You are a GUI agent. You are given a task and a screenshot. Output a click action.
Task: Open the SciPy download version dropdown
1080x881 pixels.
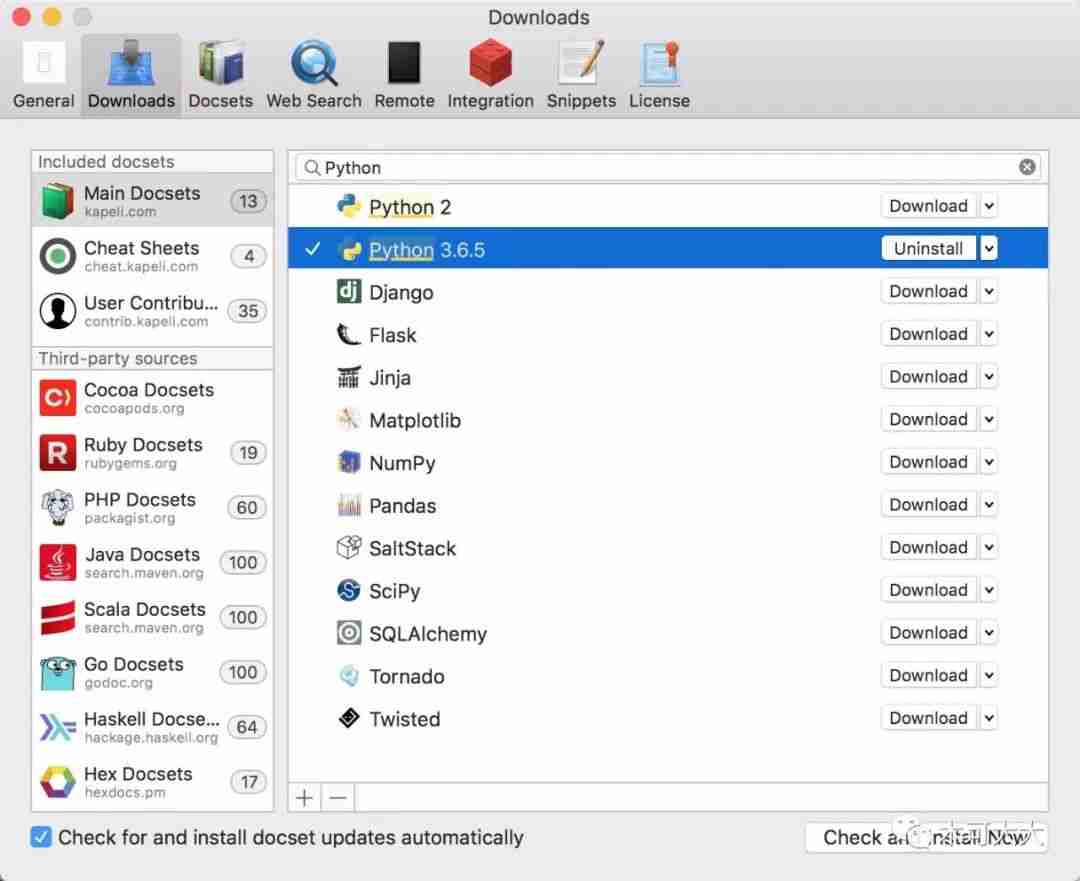(x=988, y=590)
